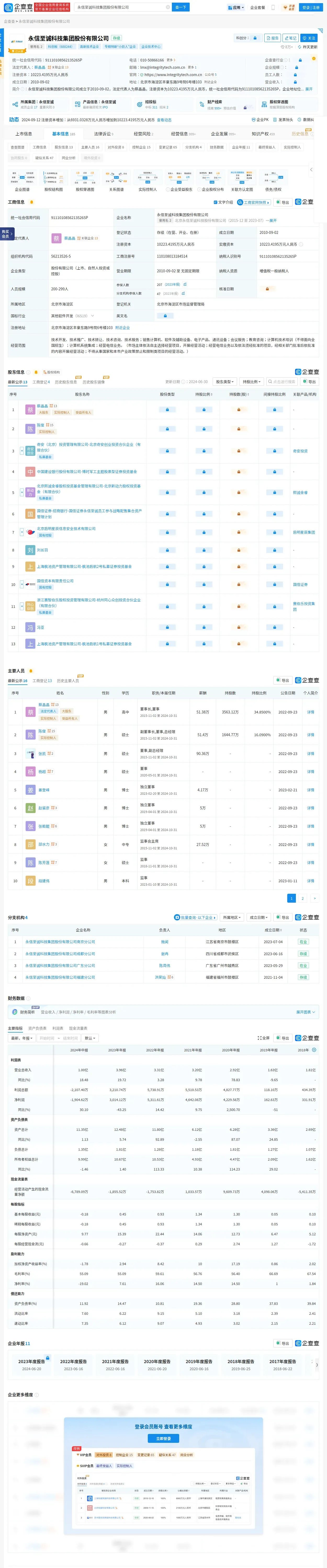Open 永信至诚科技集团股份有限公司成都分公司 branch link
Viewport: 327px width, 1568px height.
(x=60, y=954)
